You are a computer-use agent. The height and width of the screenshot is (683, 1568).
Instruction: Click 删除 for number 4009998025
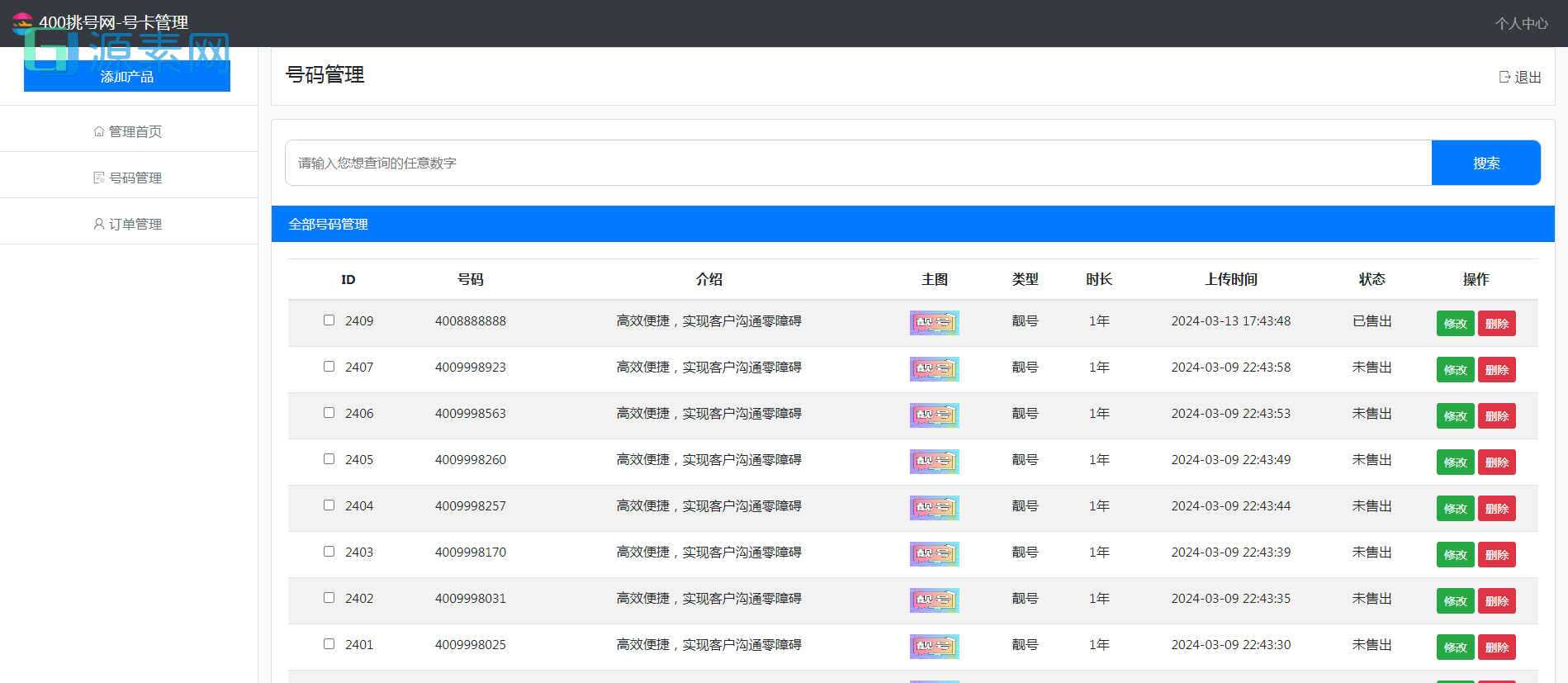(1497, 647)
